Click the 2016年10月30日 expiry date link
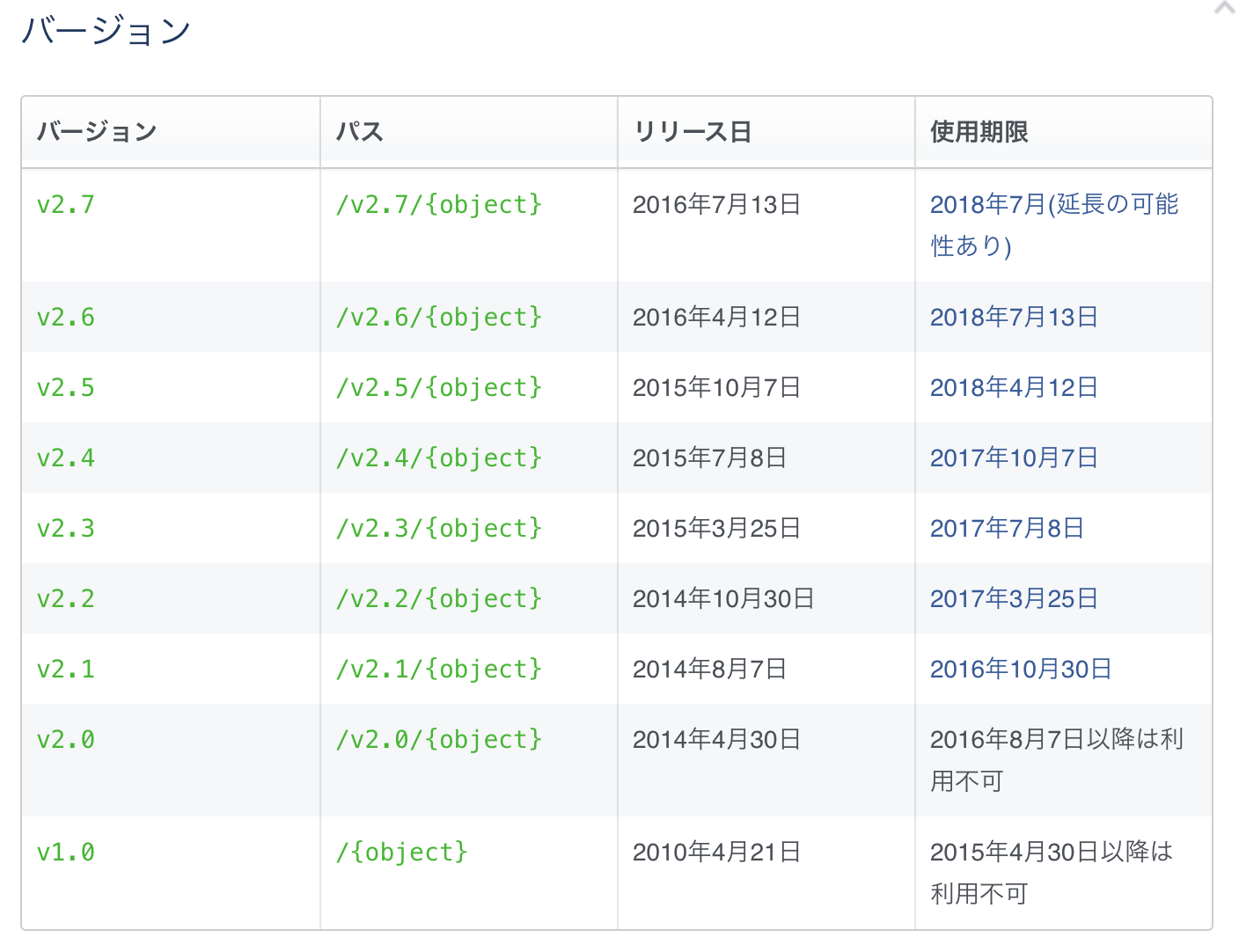Image resolution: width=1239 pixels, height=952 pixels. [x=1021, y=670]
